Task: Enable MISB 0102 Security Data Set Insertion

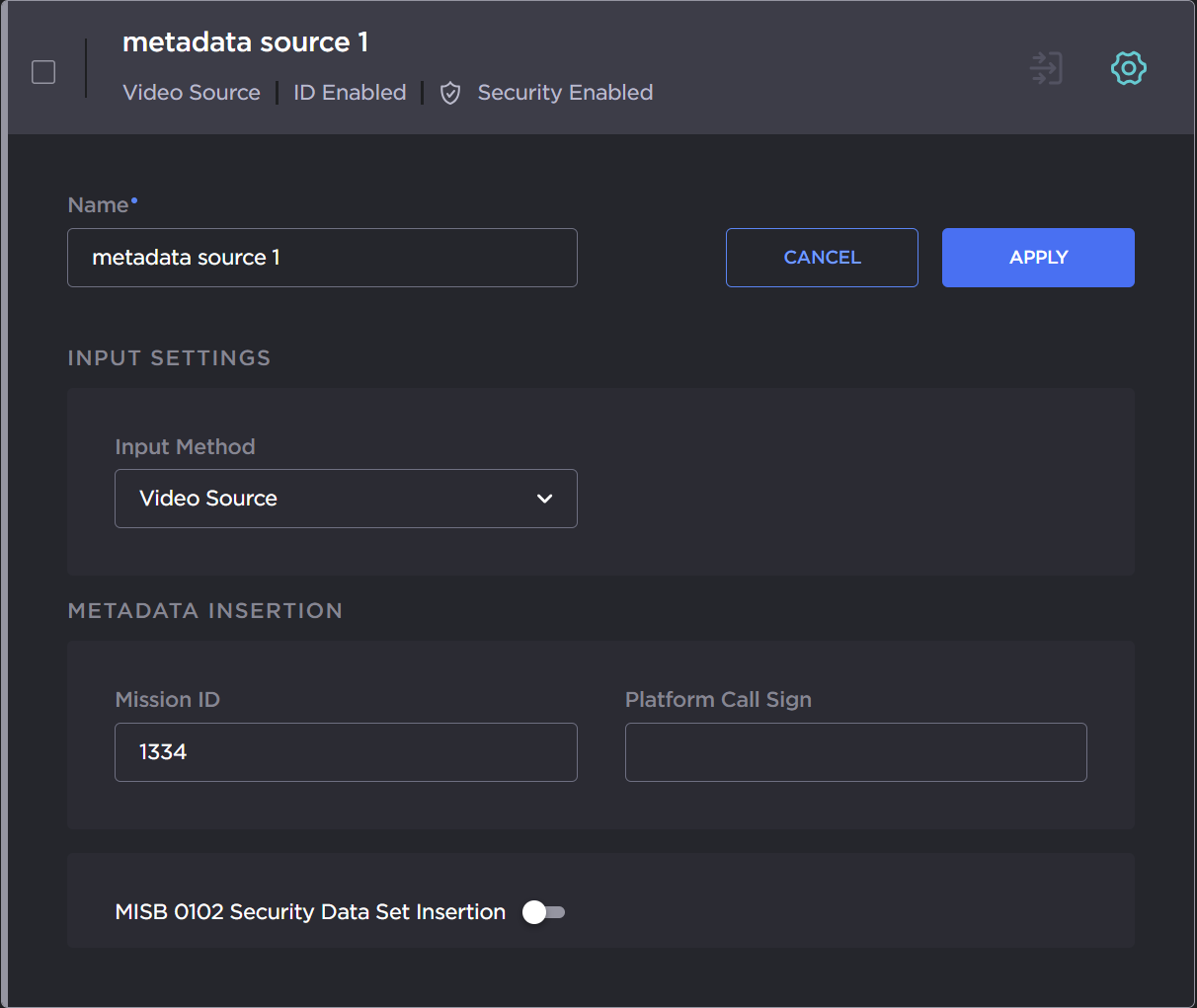Action: tap(542, 912)
